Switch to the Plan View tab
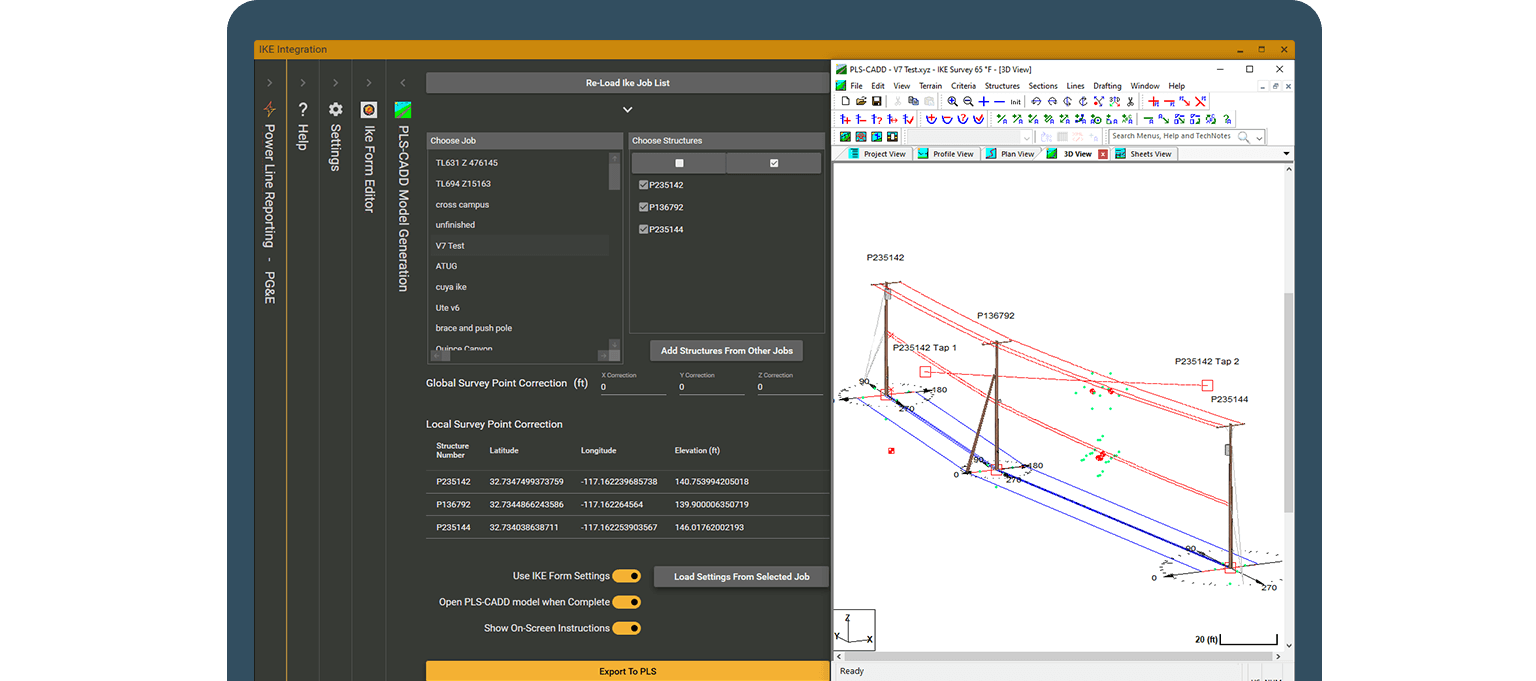This screenshot has width=1536, height=681. click(x=1010, y=154)
